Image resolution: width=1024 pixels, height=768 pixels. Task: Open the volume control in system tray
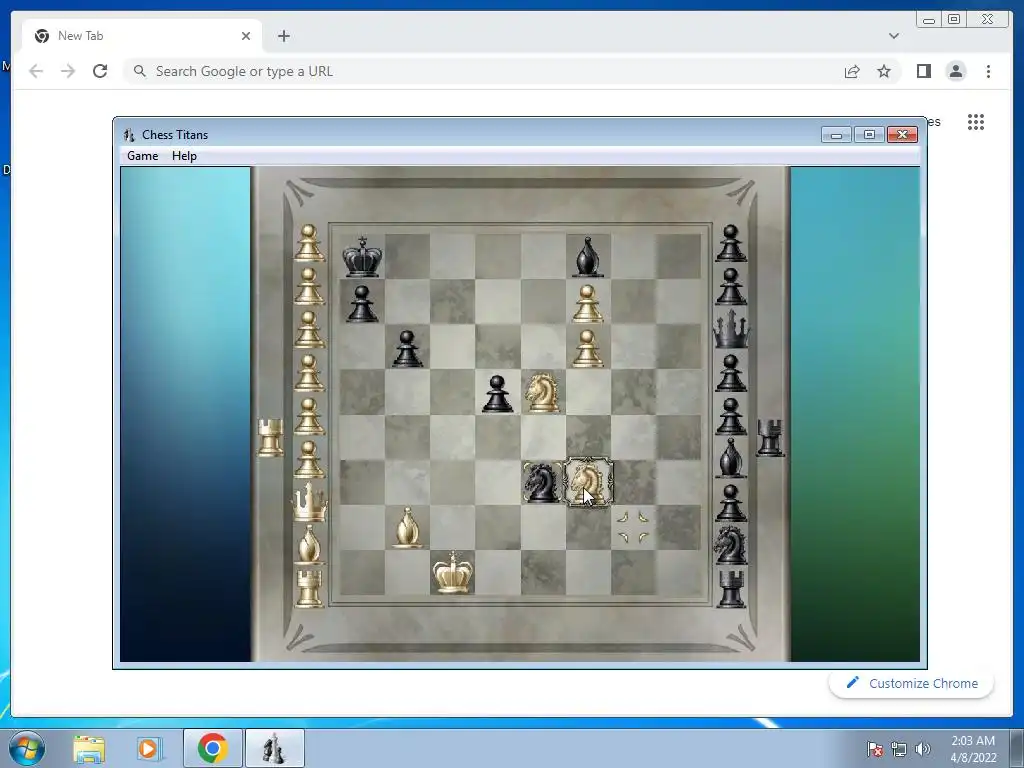(923, 749)
